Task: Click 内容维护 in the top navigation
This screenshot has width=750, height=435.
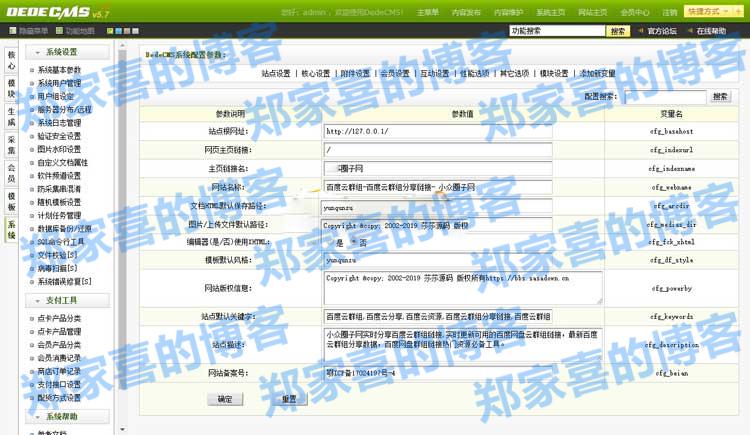Action: point(508,12)
